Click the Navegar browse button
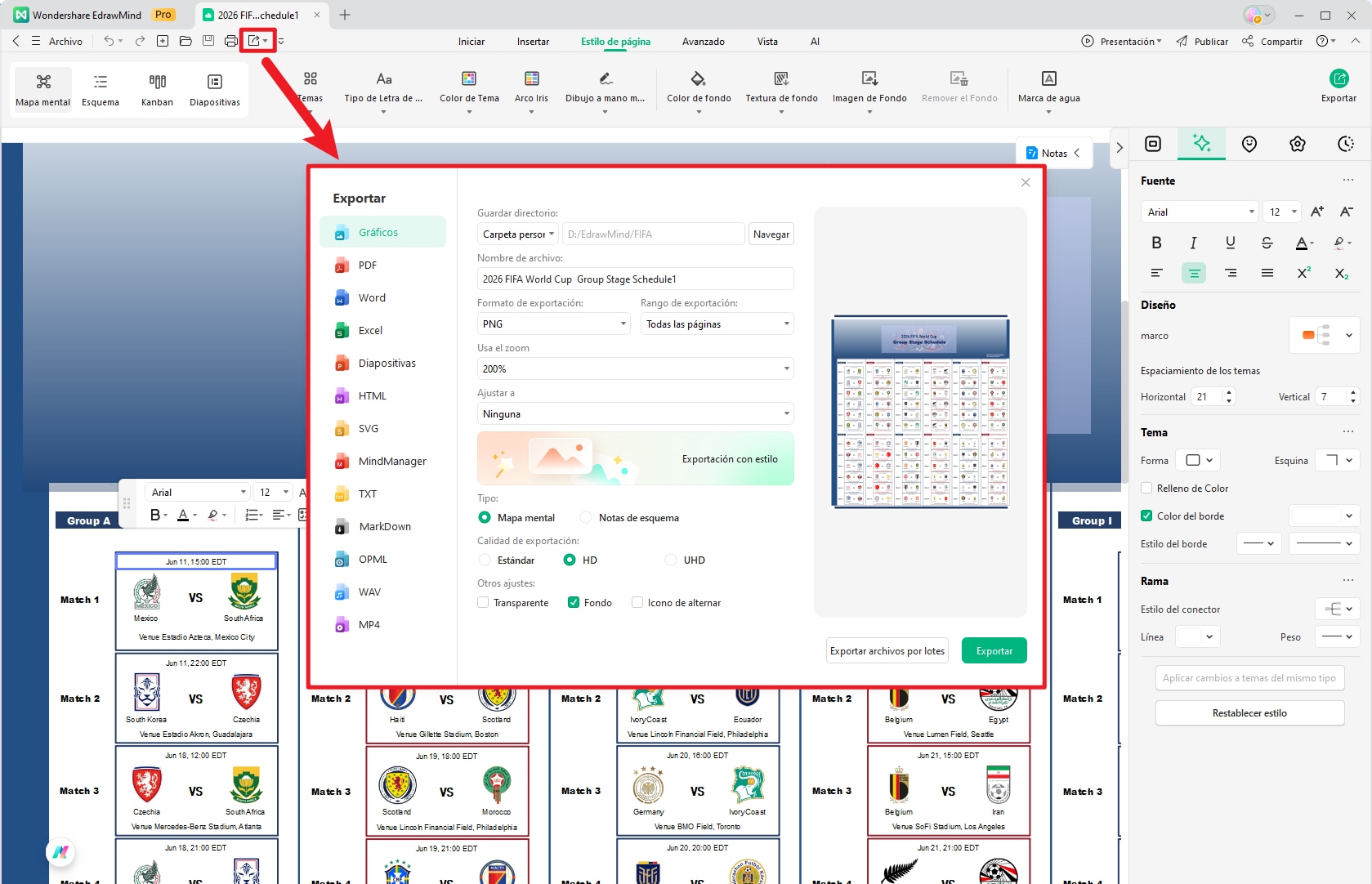 (771, 234)
